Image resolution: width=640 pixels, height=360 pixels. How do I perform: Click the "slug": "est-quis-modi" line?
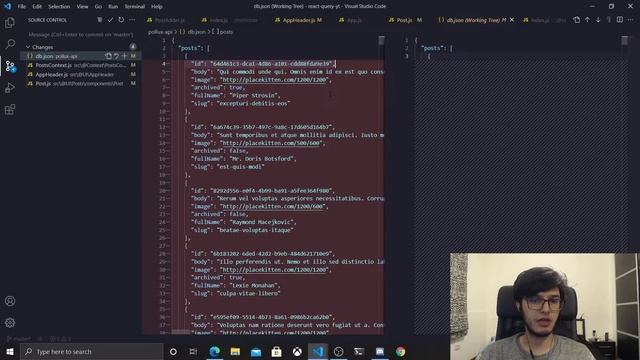[x=227, y=167]
